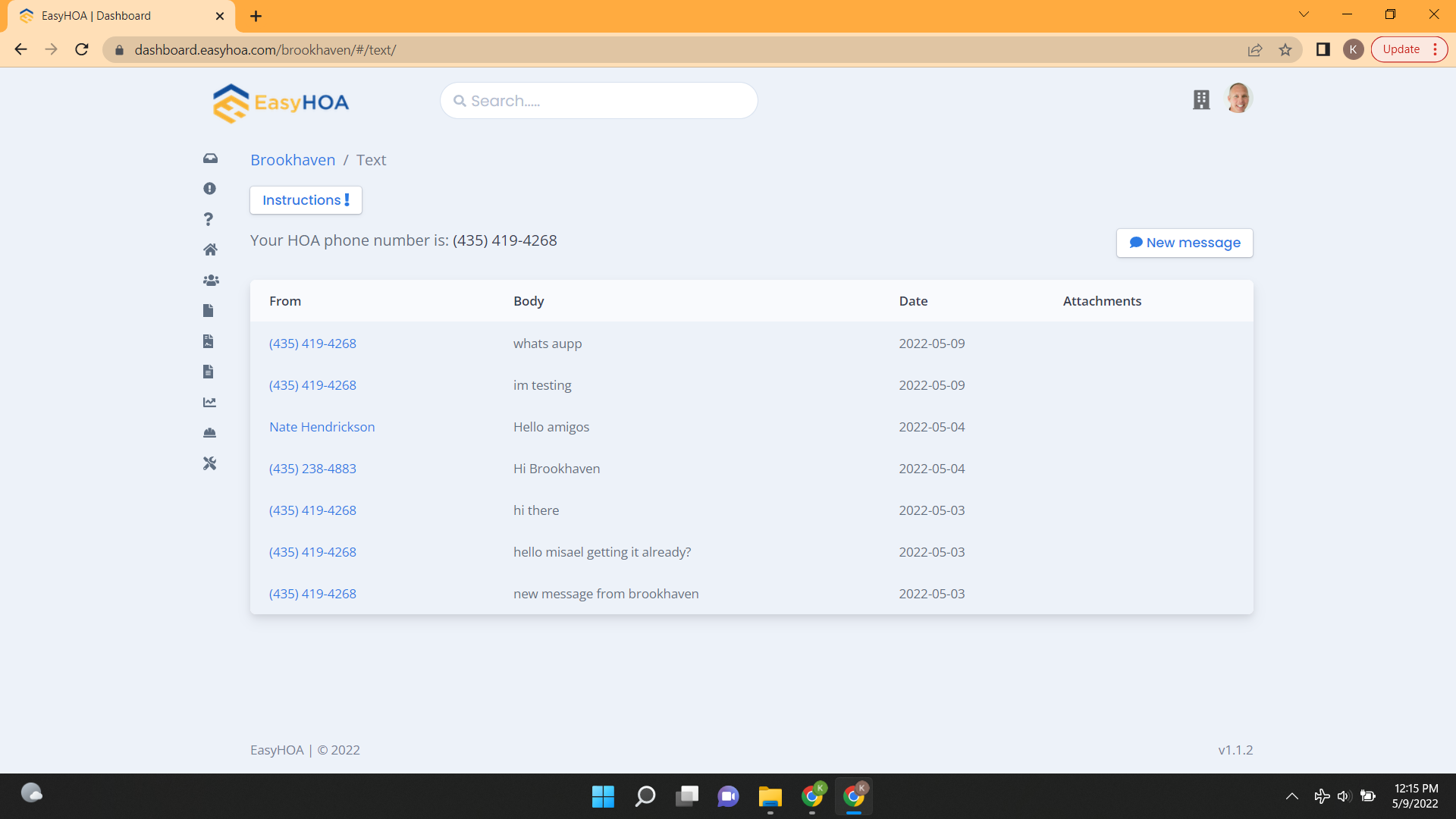Click the Instructions button
This screenshot has height=819, width=1456.
(306, 199)
